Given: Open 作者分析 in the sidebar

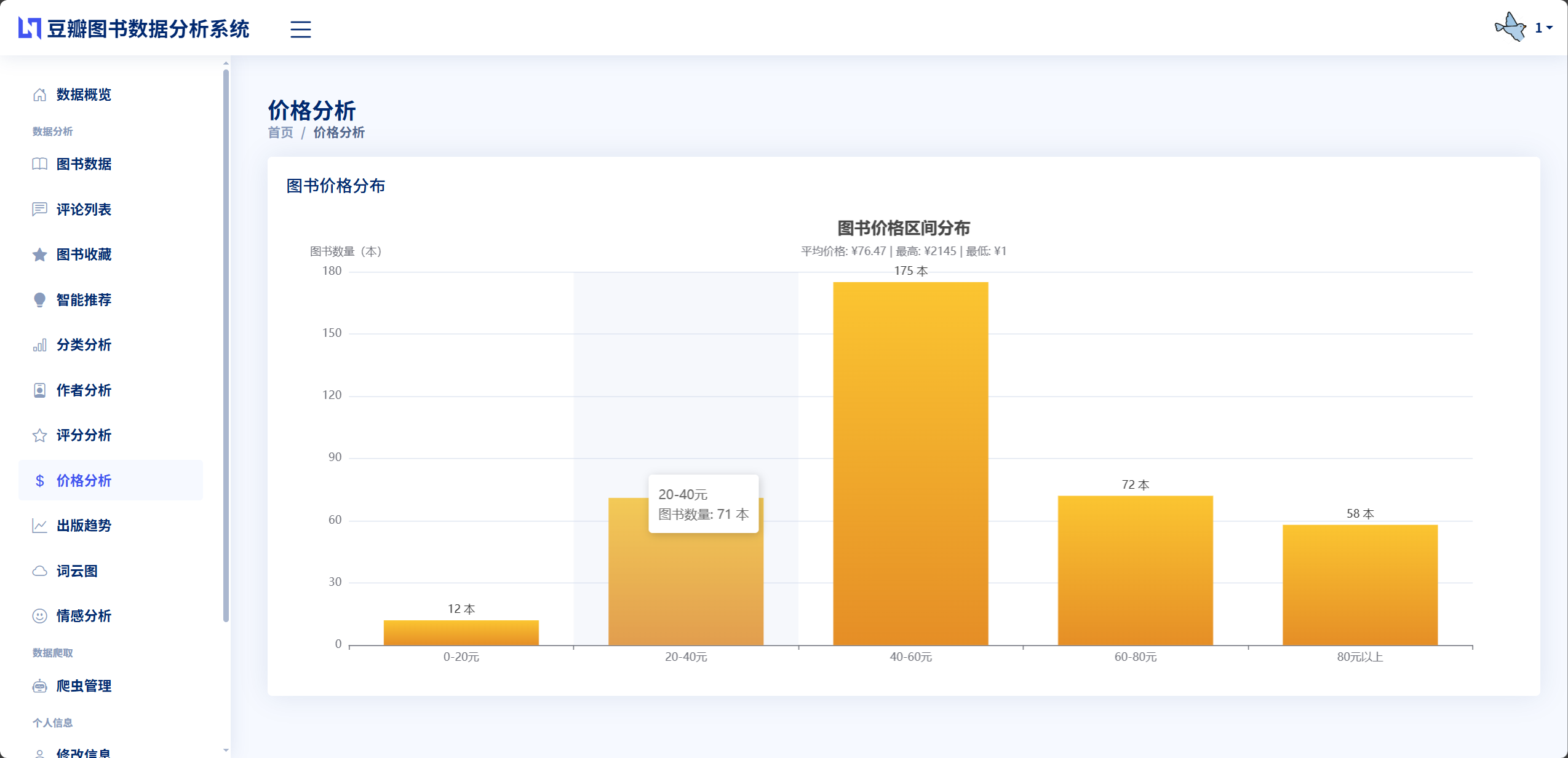Looking at the screenshot, I should [84, 390].
